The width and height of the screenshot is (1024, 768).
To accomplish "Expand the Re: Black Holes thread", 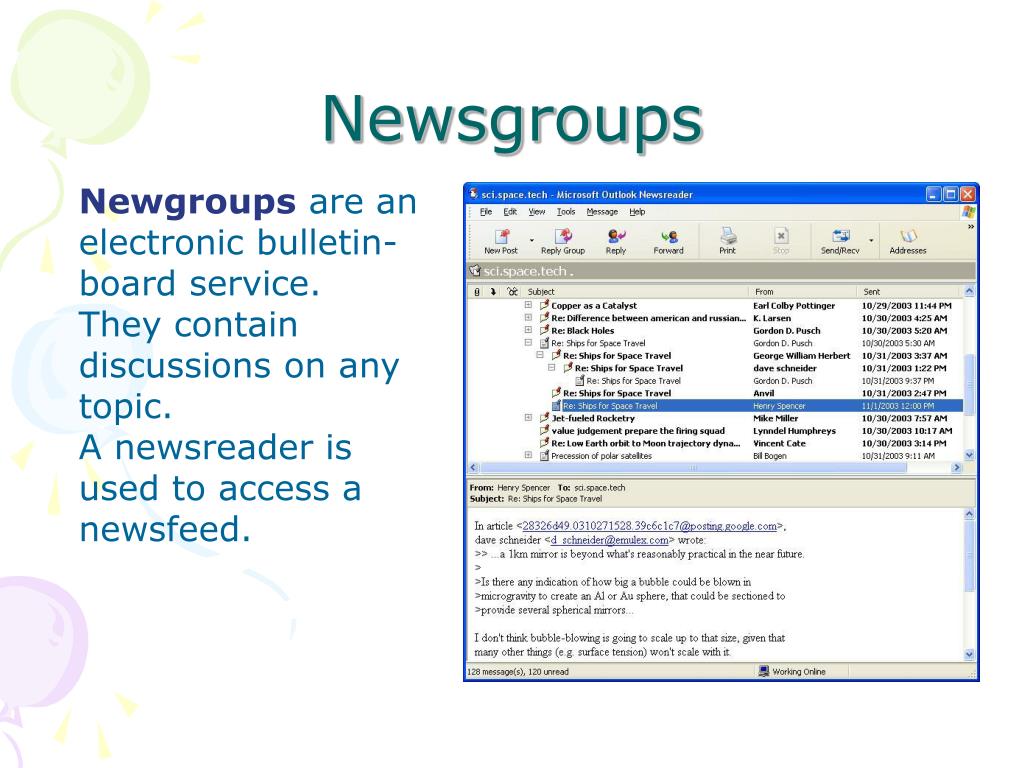I will click(x=528, y=330).
